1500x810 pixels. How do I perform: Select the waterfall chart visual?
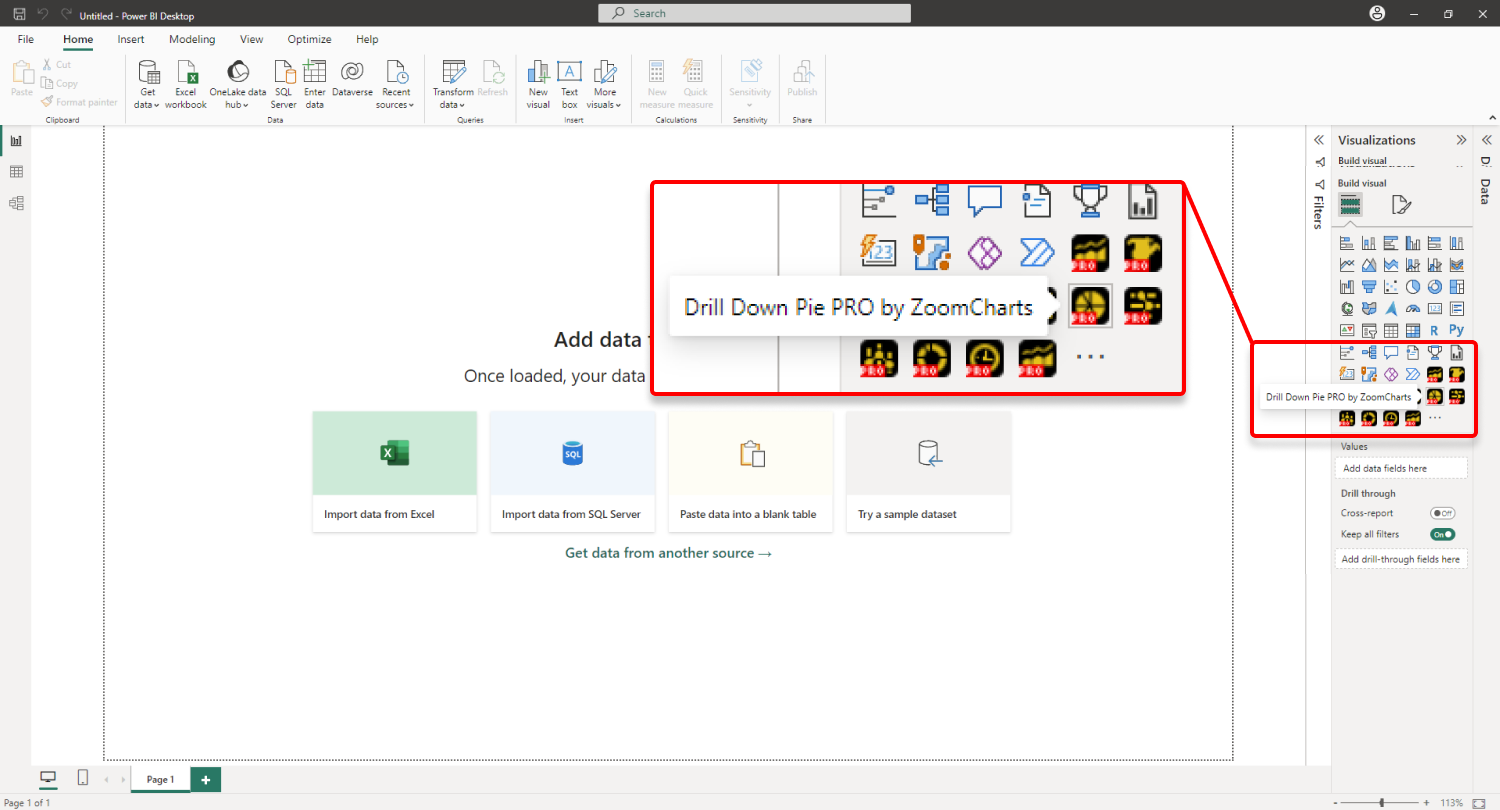pyautogui.click(x=1347, y=287)
